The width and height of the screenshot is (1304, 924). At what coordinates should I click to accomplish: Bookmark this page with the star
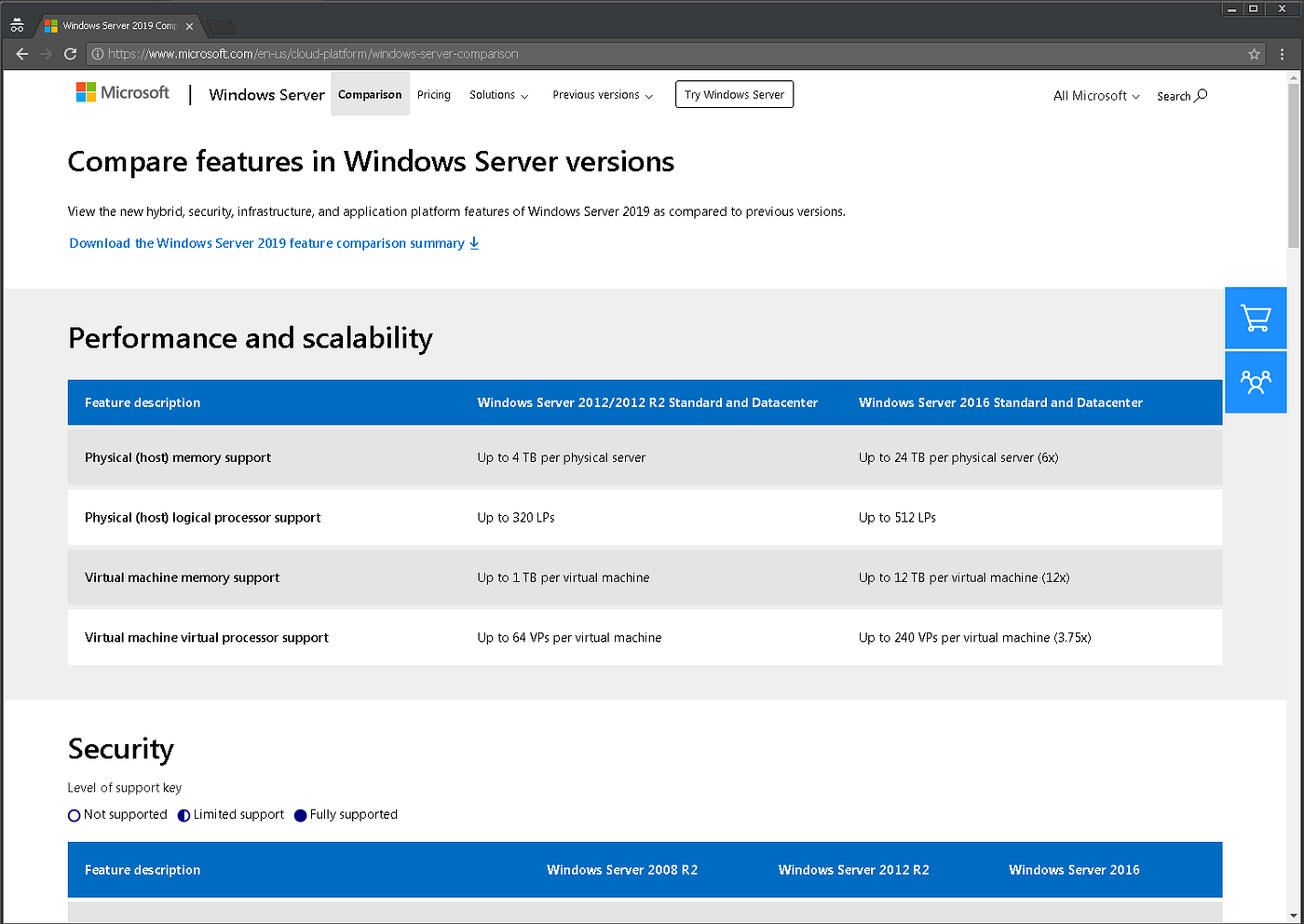pos(1254,53)
